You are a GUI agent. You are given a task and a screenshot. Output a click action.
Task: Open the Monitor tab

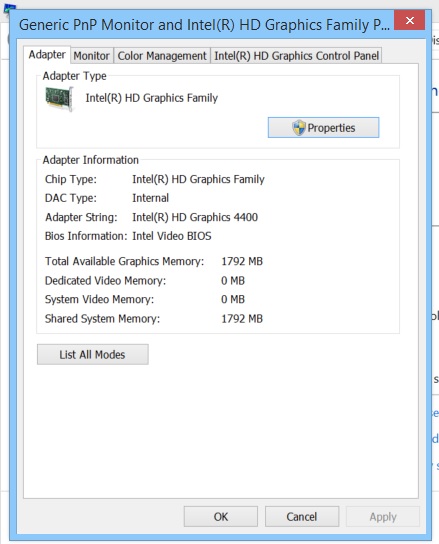(92, 56)
